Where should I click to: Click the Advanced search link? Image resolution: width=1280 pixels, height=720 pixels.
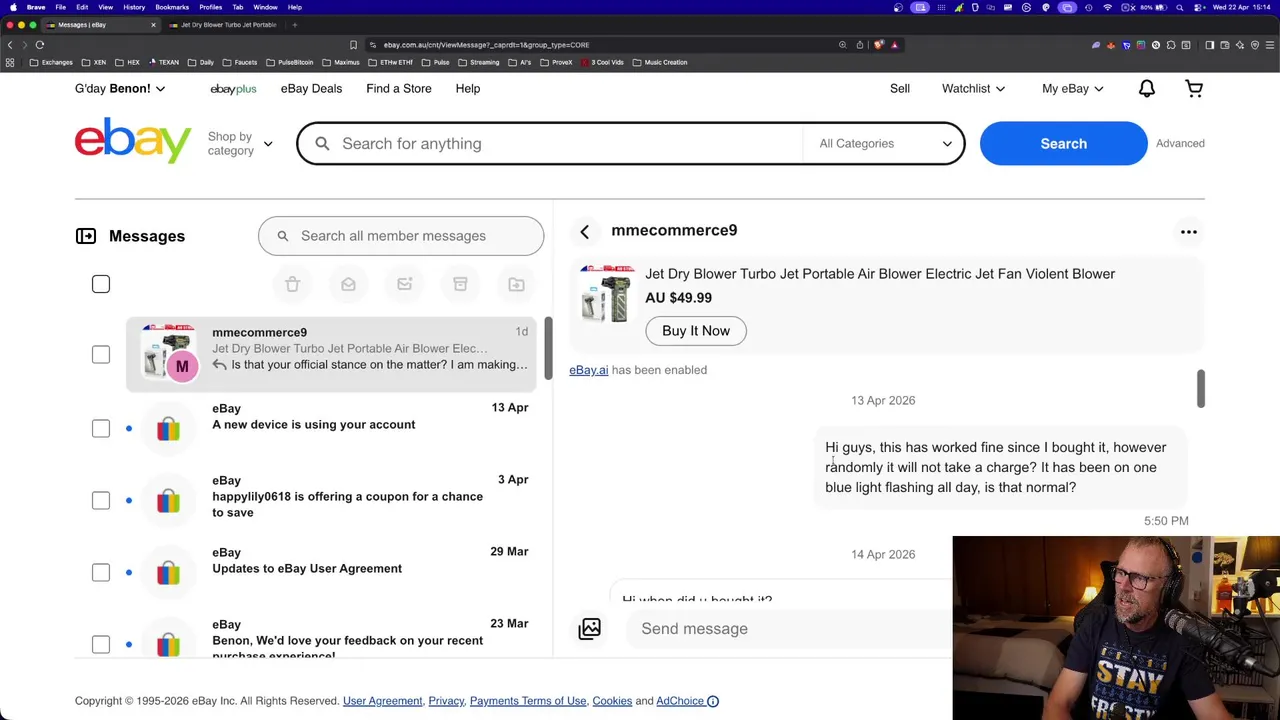click(x=1180, y=144)
